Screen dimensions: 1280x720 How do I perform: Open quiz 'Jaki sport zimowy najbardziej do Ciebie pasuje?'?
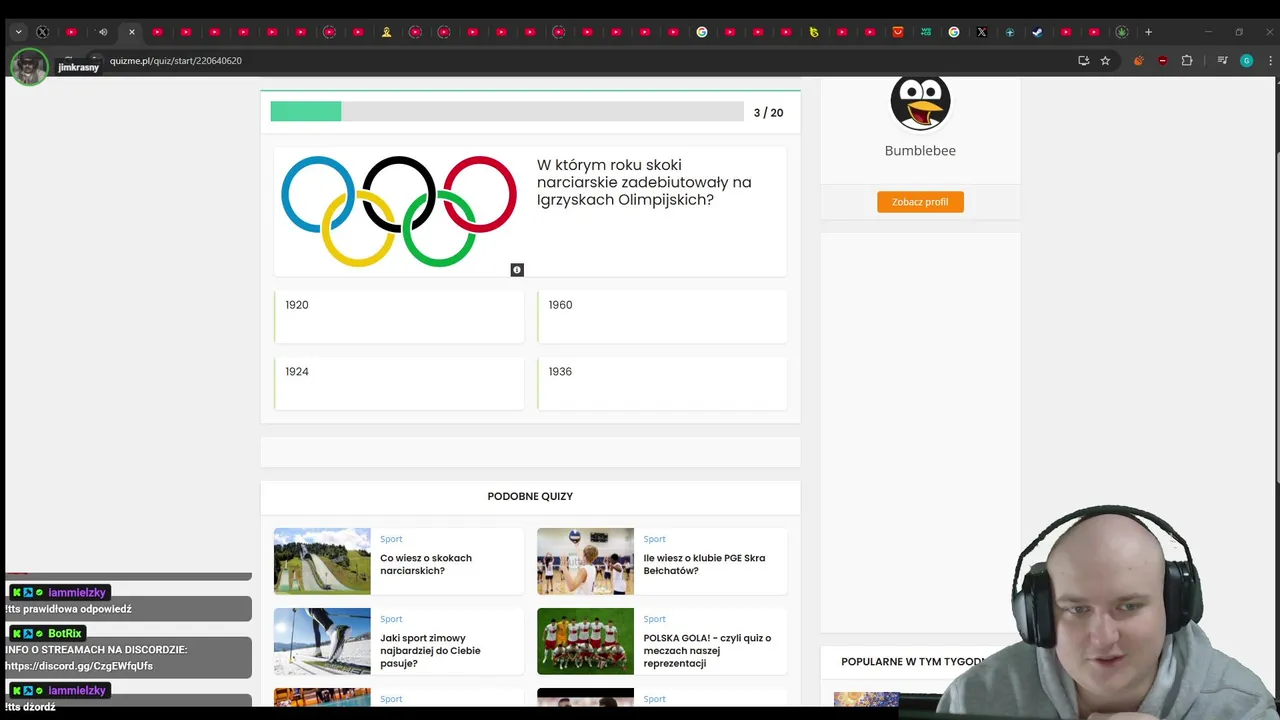430,651
